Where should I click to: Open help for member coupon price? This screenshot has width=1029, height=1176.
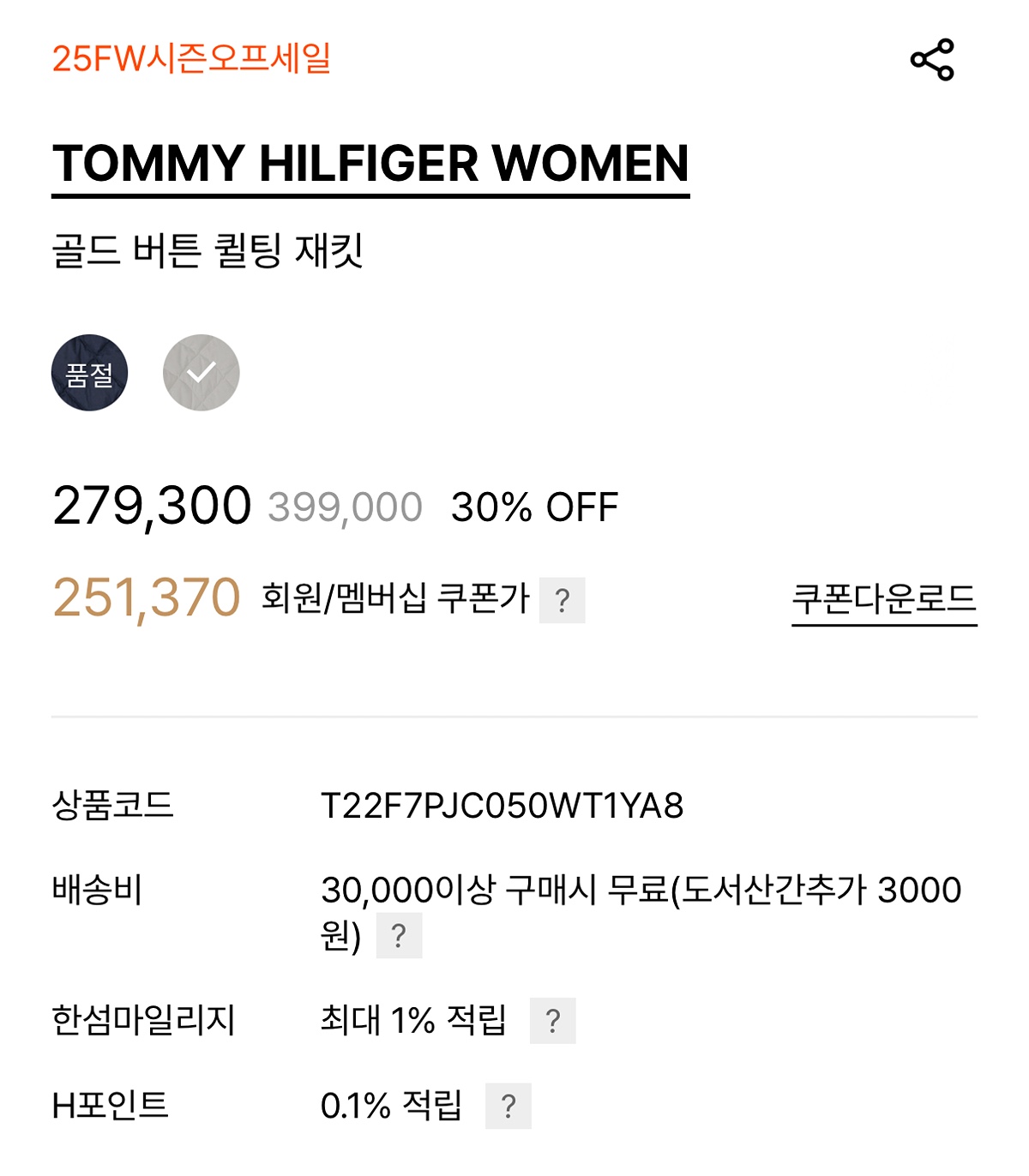tap(562, 600)
